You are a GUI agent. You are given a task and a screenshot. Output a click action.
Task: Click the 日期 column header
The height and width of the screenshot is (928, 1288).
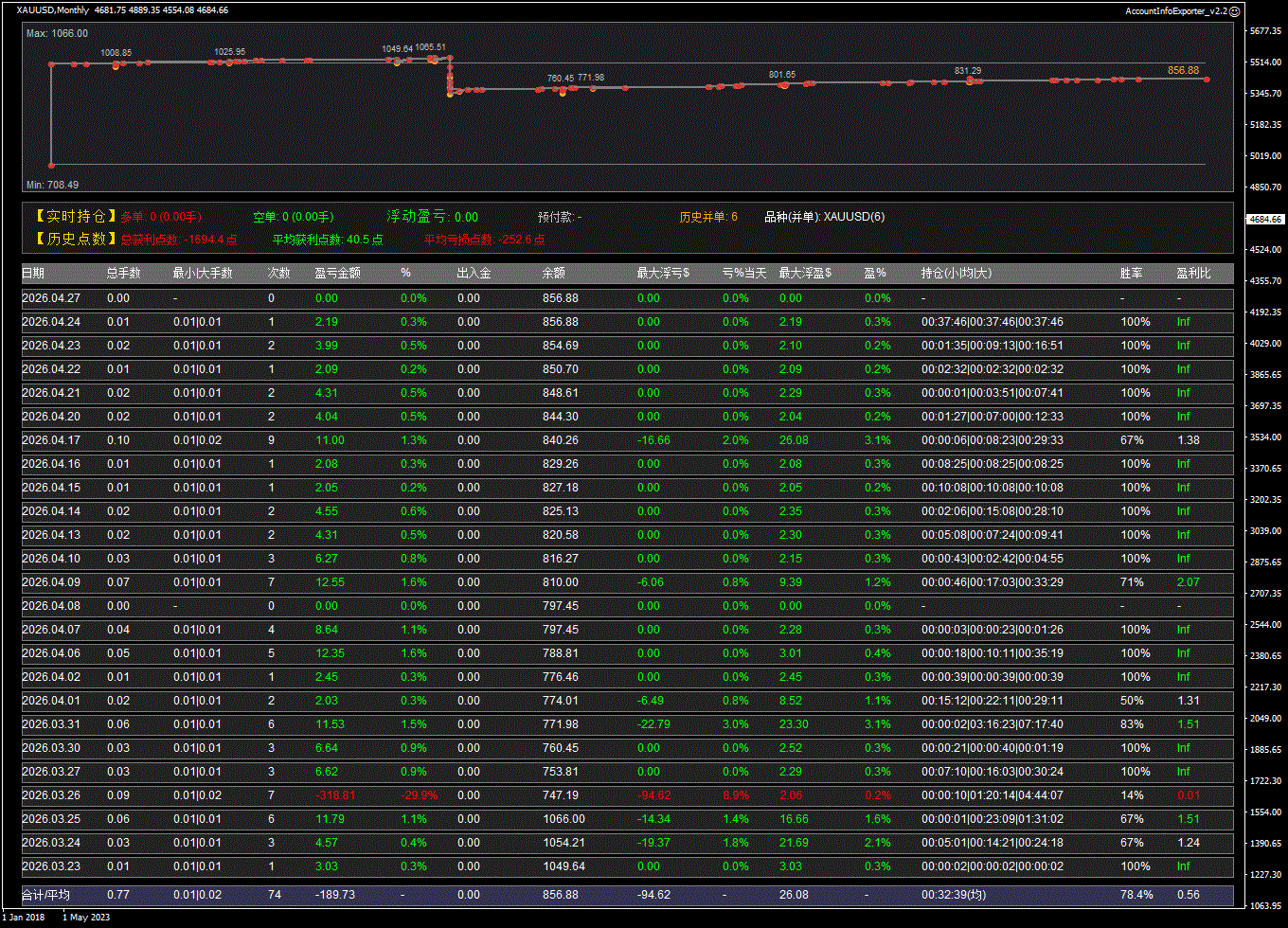33,274
